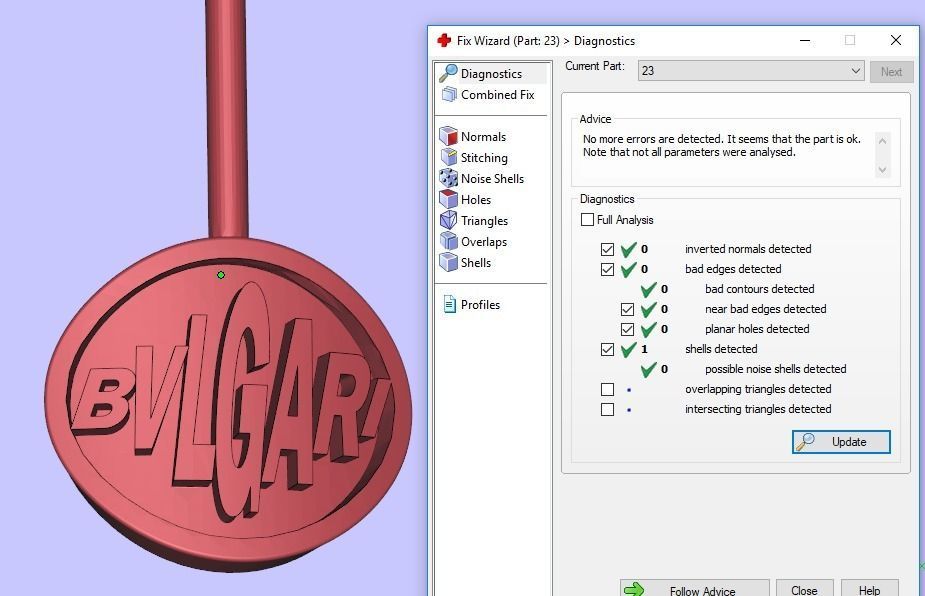Click the Follow Advice button

(x=694, y=589)
